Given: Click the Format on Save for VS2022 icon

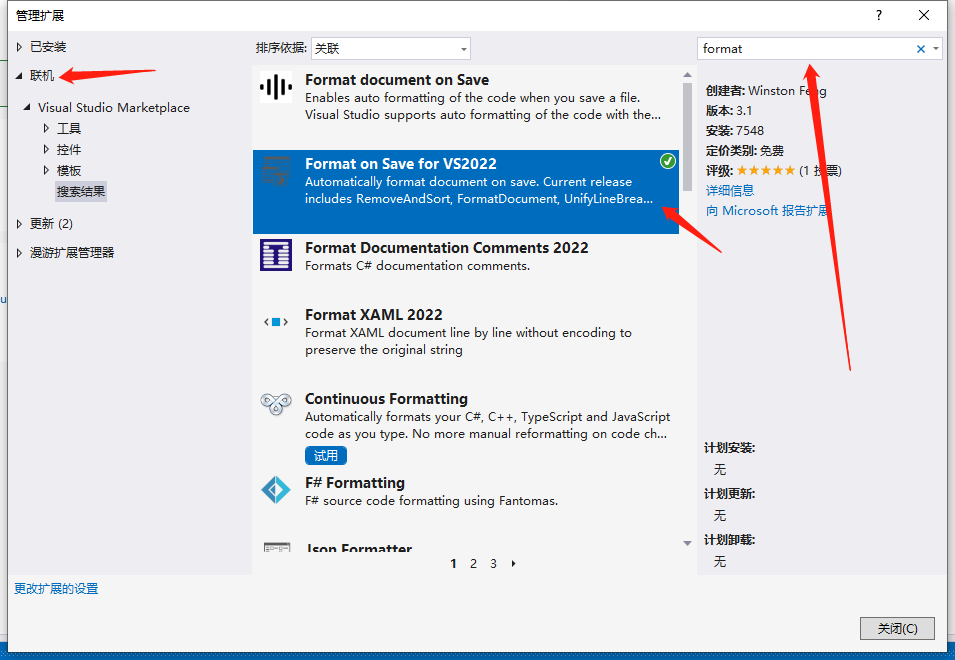Looking at the screenshot, I should tap(276, 171).
